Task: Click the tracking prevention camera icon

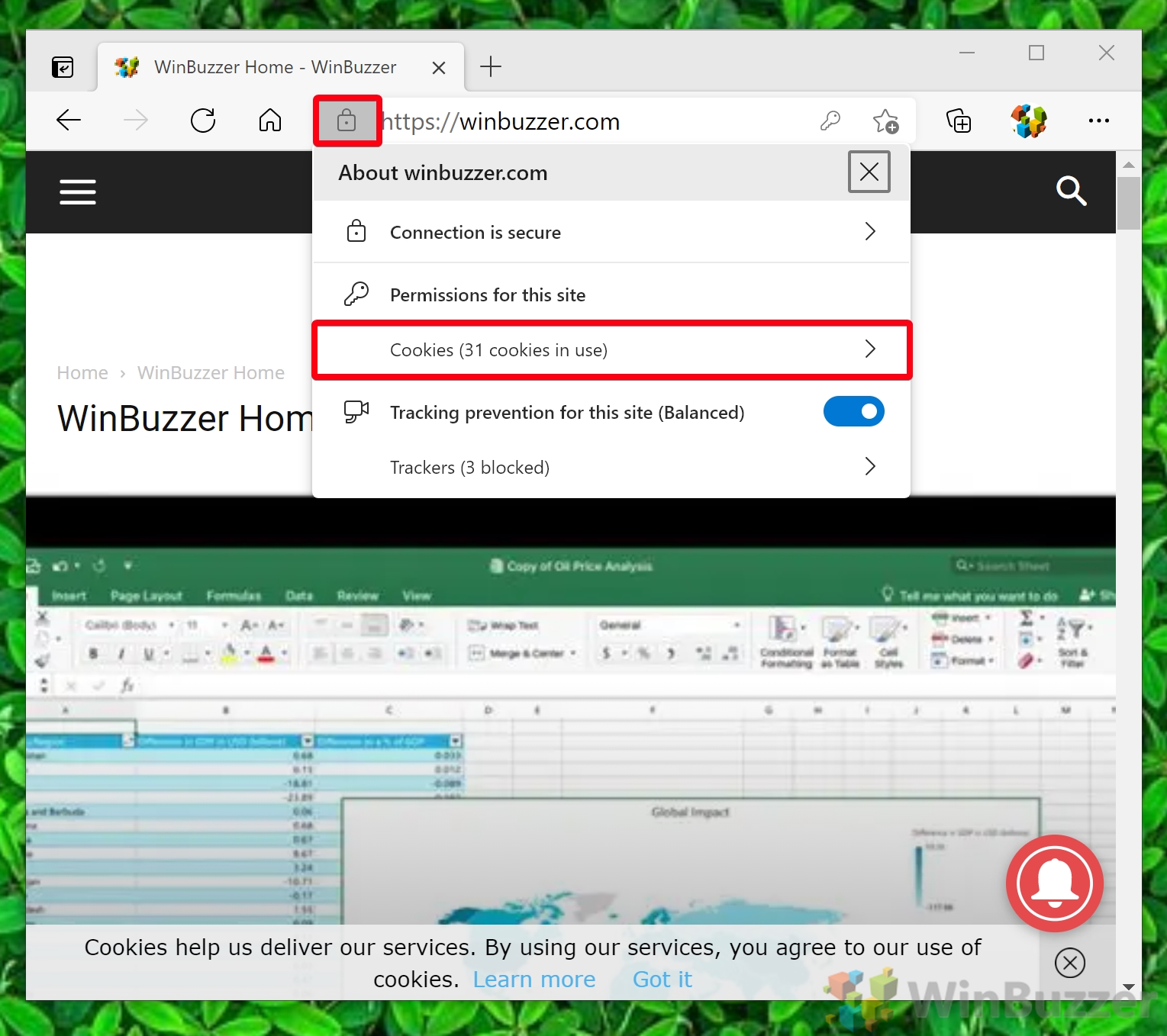Action: coord(356,412)
